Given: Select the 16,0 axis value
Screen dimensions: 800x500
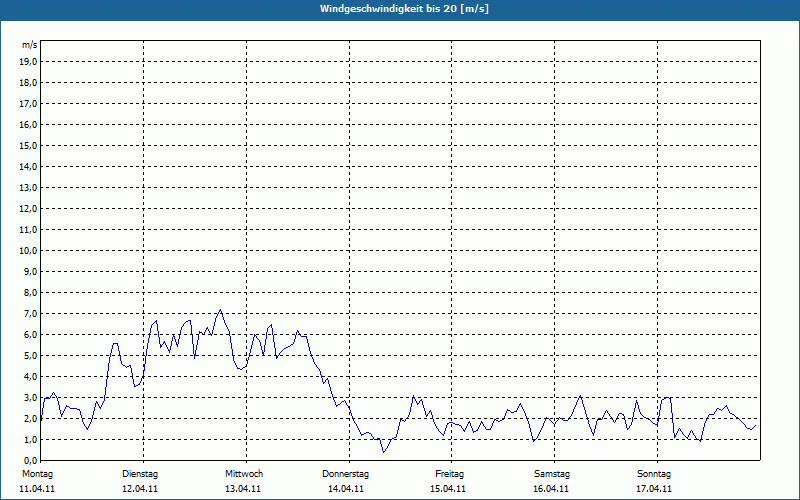Looking at the screenshot, I should pos(28,124).
